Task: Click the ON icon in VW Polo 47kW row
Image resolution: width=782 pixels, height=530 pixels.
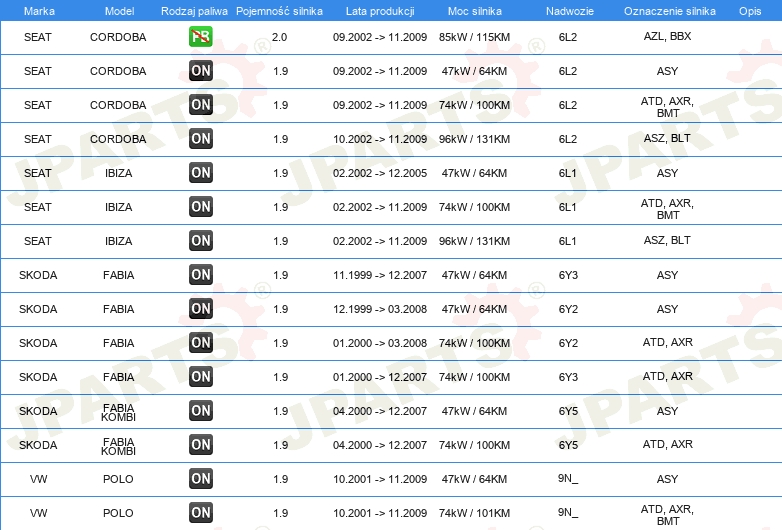Action: (200, 479)
